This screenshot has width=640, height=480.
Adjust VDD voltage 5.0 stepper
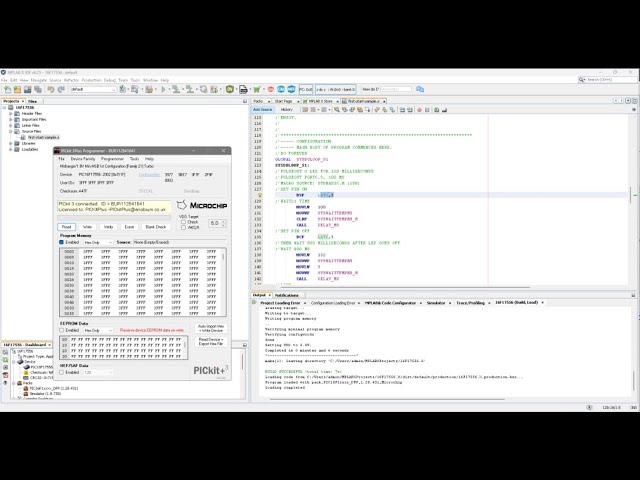(224, 223)
